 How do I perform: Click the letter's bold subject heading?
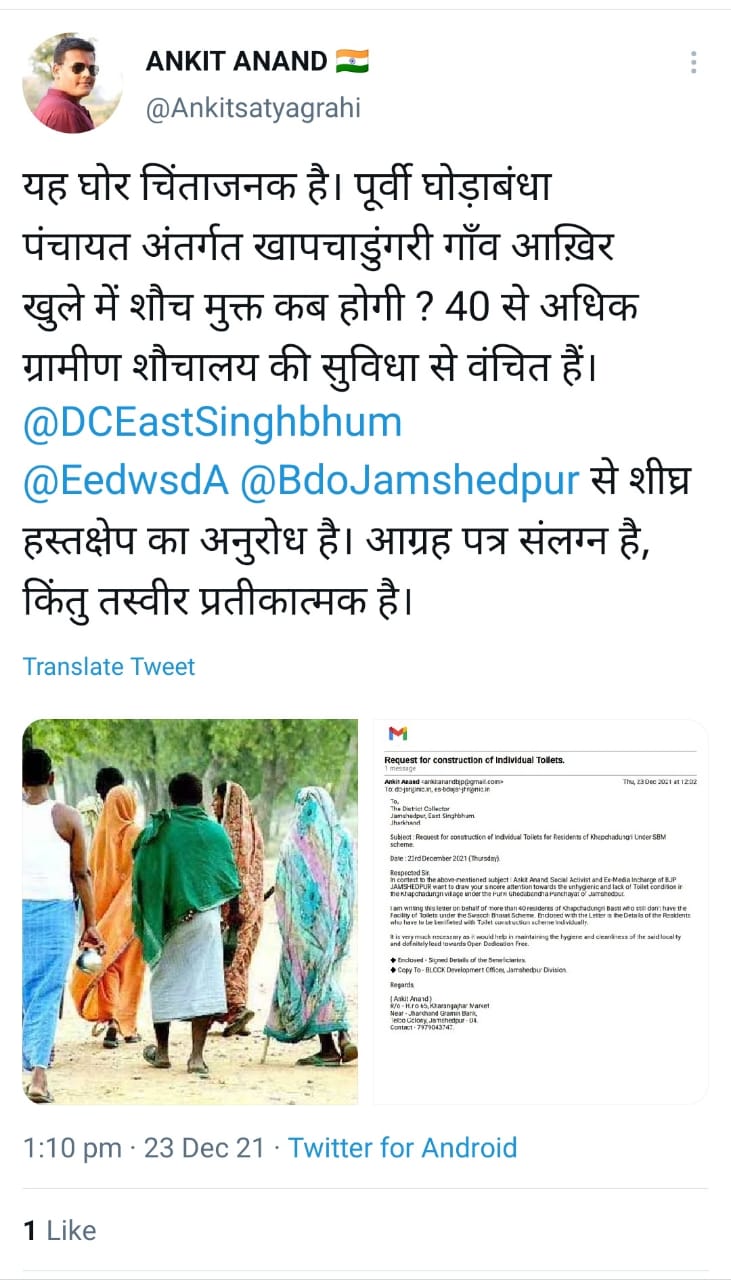(475, 760)
